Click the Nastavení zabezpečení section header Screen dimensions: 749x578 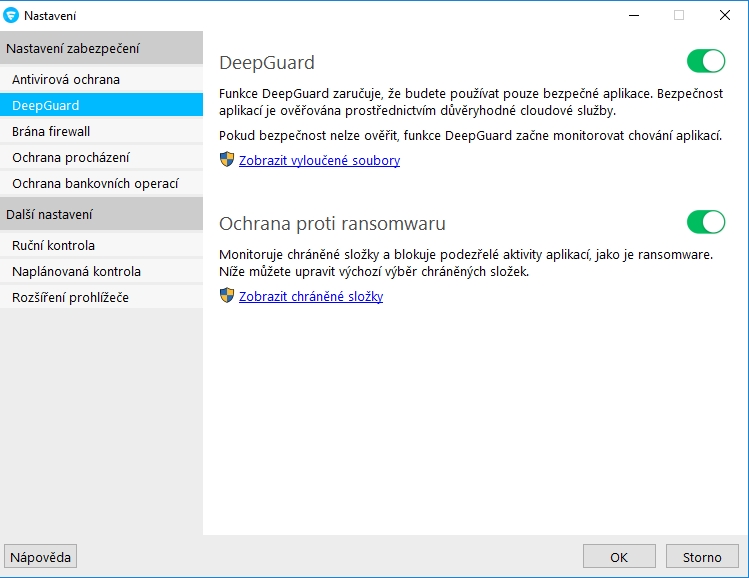[x=101, y=48]
